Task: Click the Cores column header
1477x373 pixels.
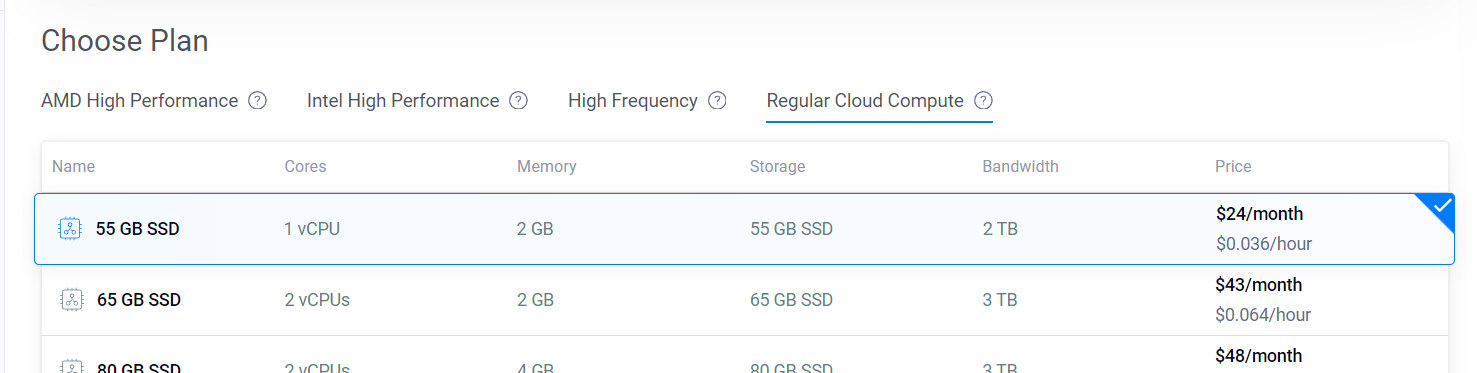Action: (305, 166)
